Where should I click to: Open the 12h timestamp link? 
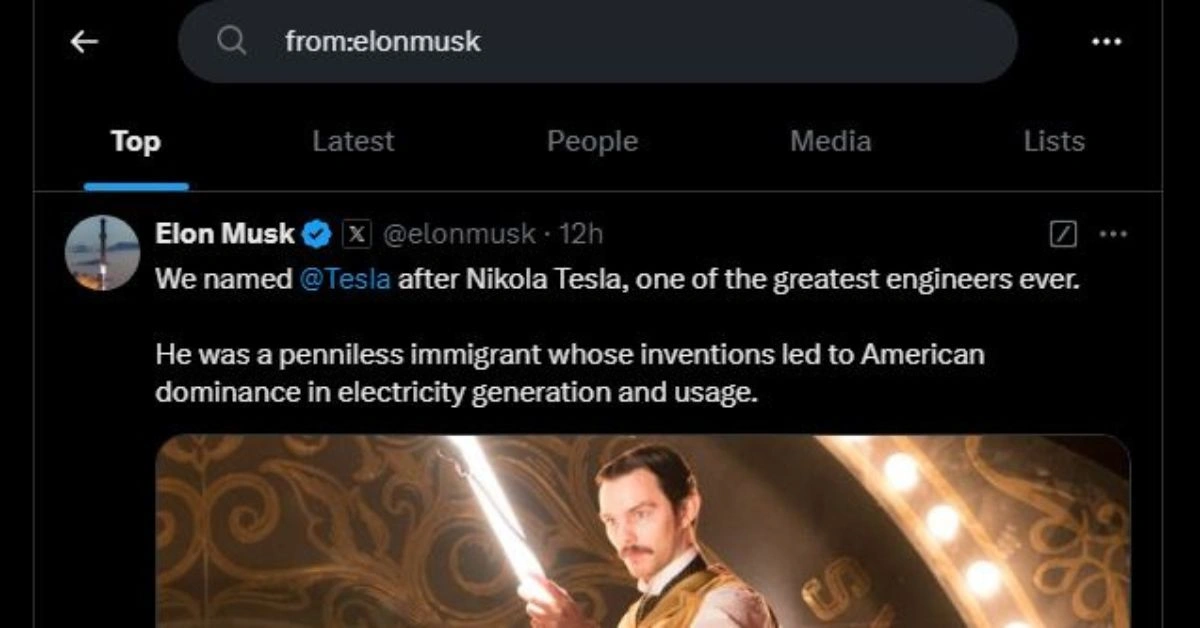pyautogui.click(x=581, y=234)
